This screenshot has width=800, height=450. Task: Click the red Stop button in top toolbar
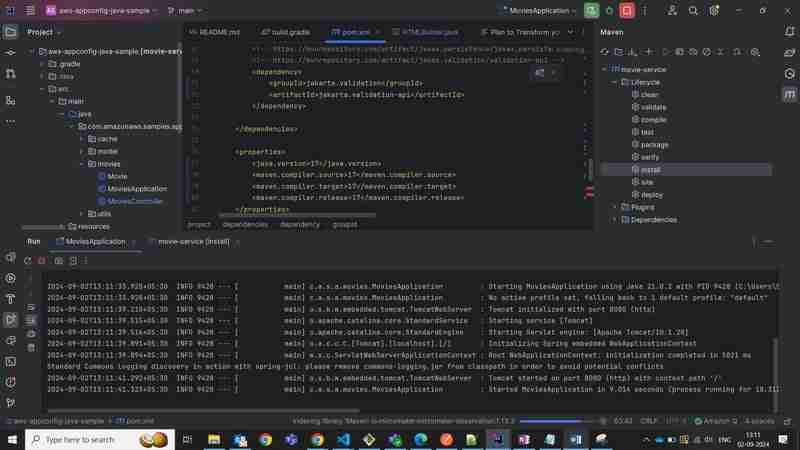tap(627, 10)
